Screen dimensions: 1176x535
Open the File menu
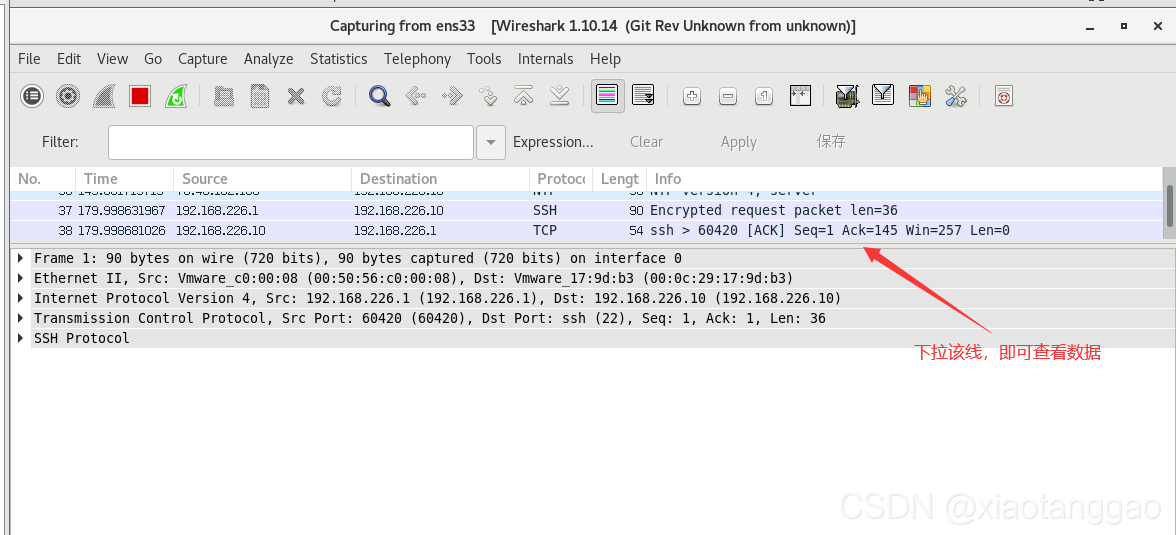pyautogui.click(x=29, y=59)
